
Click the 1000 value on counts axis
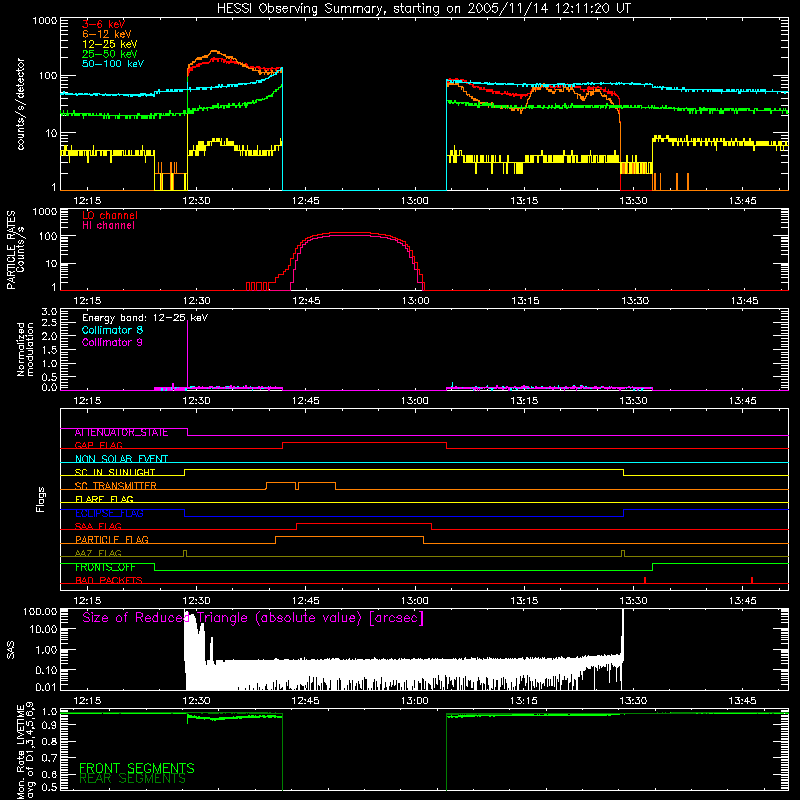pyautogui.click(x=45, y=21)
